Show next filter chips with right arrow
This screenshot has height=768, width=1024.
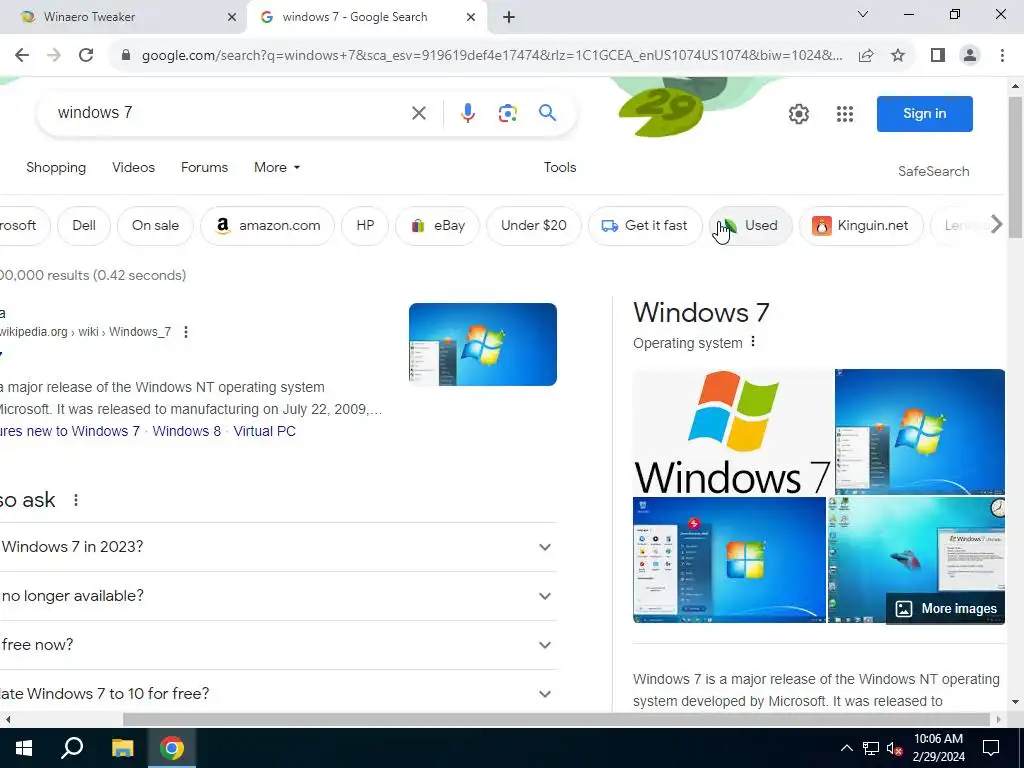tap(996, 225)
